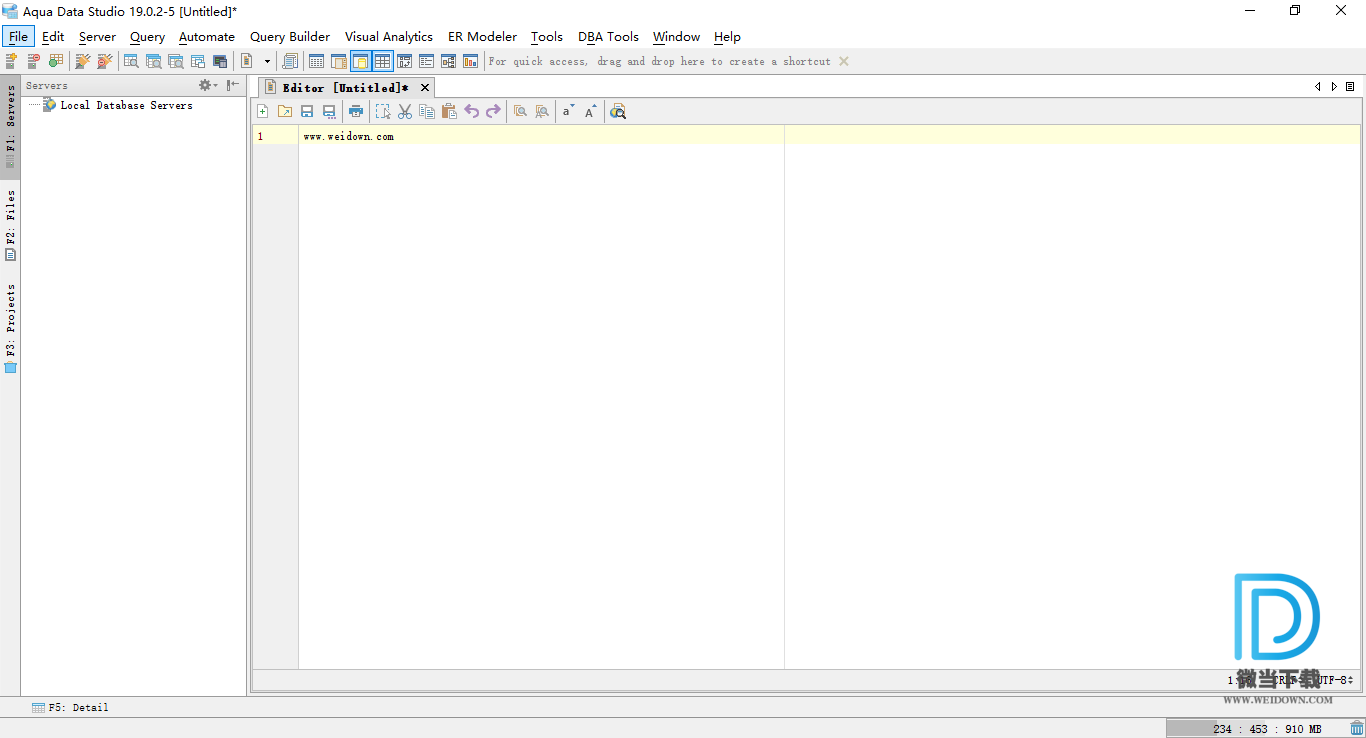1366x738 pixels.
Task: Click the unregister server icon with red minus
Action: [33, 61]
